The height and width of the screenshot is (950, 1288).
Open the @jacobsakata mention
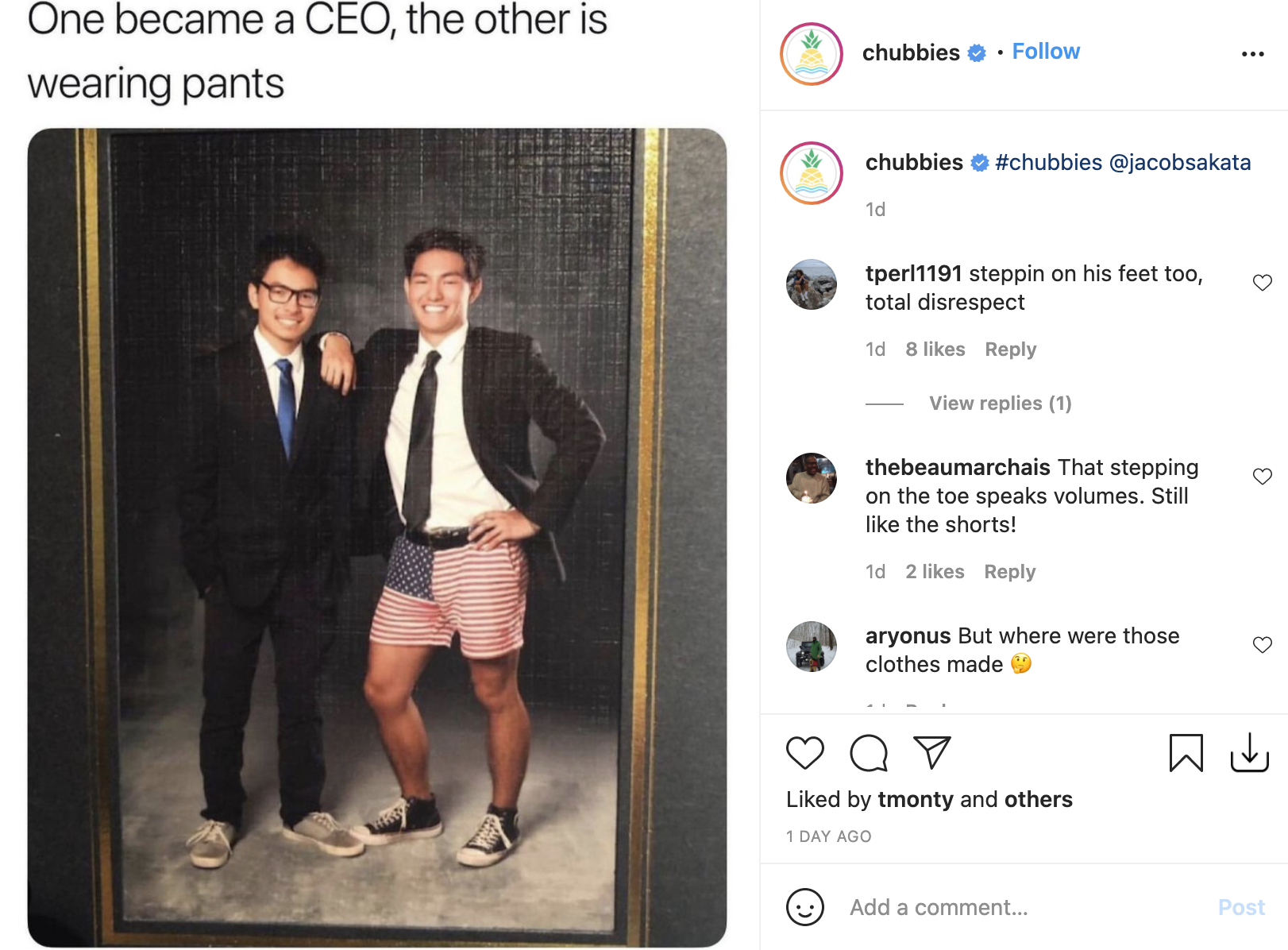(1179, 162)
